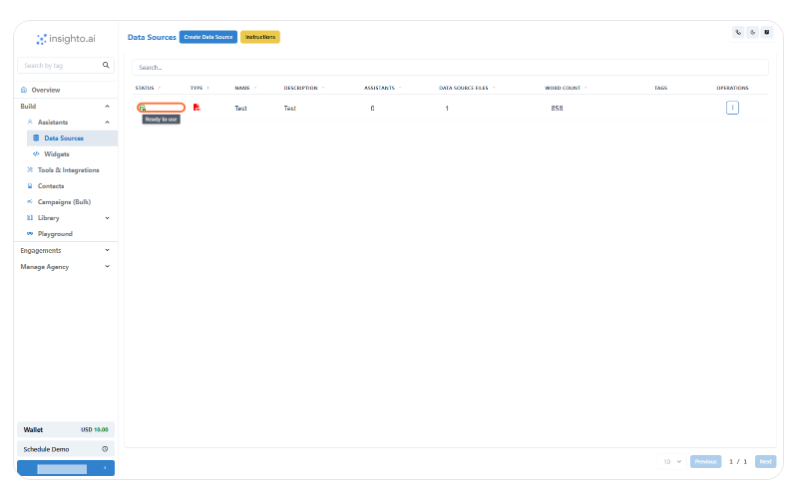Click the Campaigns (Bulk) icon
Viewport: 795px width, 502px height.
point(30,201)
